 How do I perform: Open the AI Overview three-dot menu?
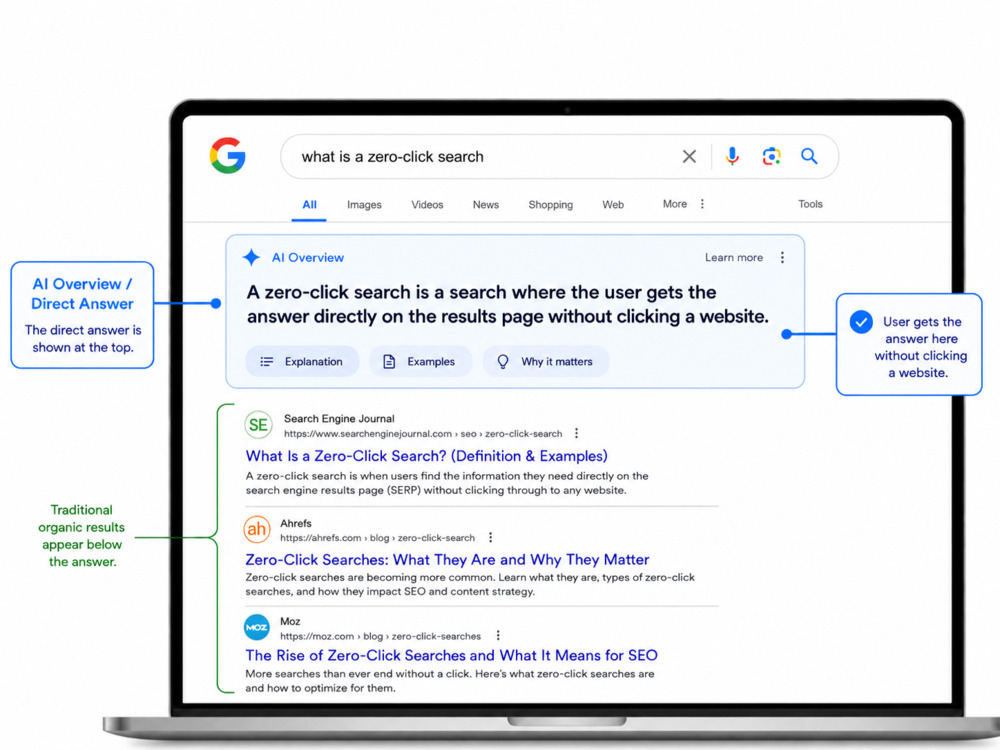pyautogui.click(x=783, y=258)
